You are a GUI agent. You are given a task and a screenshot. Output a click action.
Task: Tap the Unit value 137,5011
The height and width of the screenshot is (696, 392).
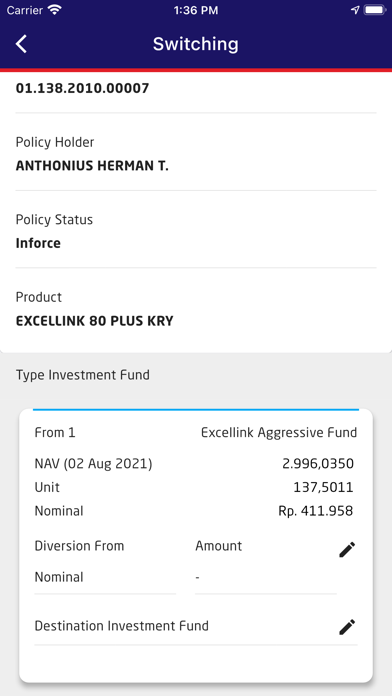tap(323, 488)
